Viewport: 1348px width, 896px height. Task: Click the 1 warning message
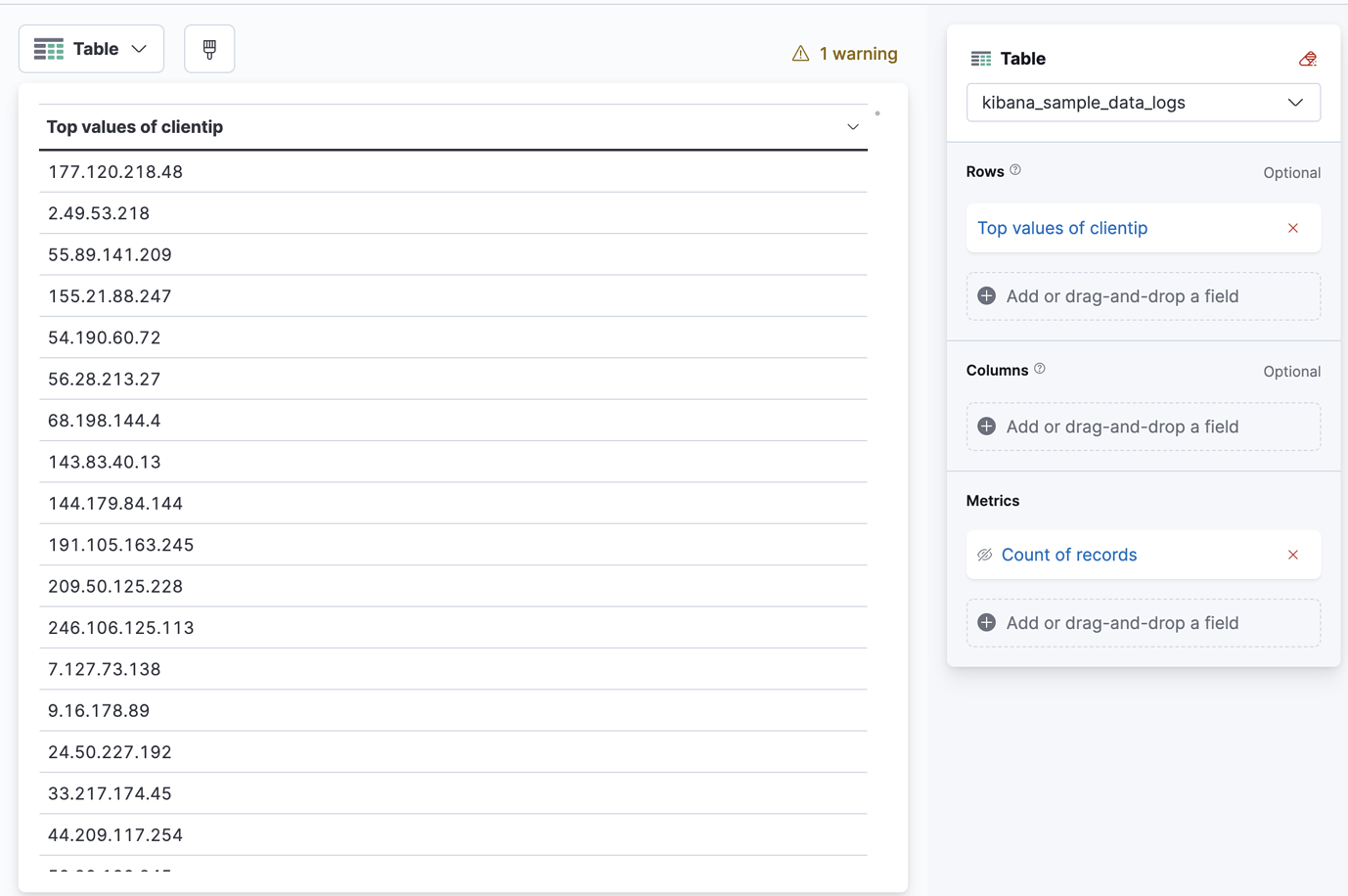pyautogui.click(x=858, y=54)
